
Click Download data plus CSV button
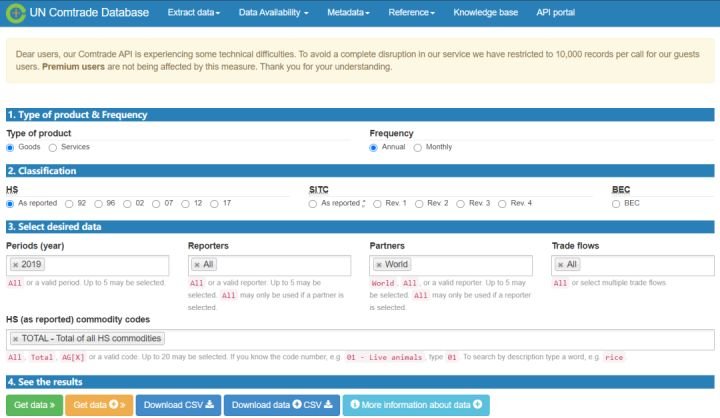(x=282, y=405)
